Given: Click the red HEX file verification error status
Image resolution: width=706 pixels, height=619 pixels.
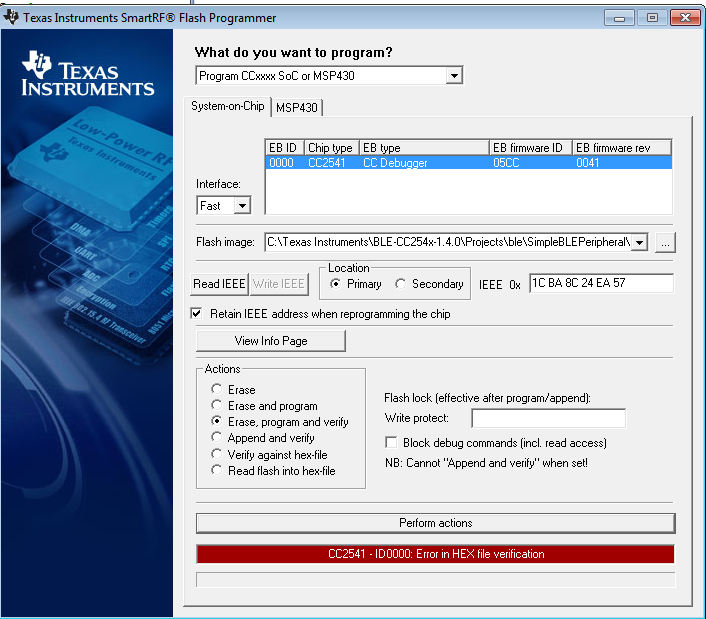Looking at the screenshot, I should coord(436,554).
